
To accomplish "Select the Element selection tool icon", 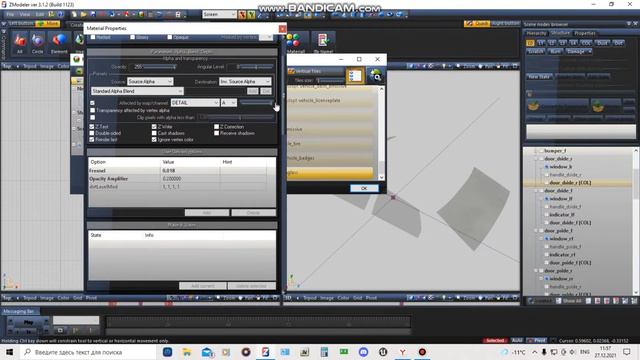I will tap(59, 41).
